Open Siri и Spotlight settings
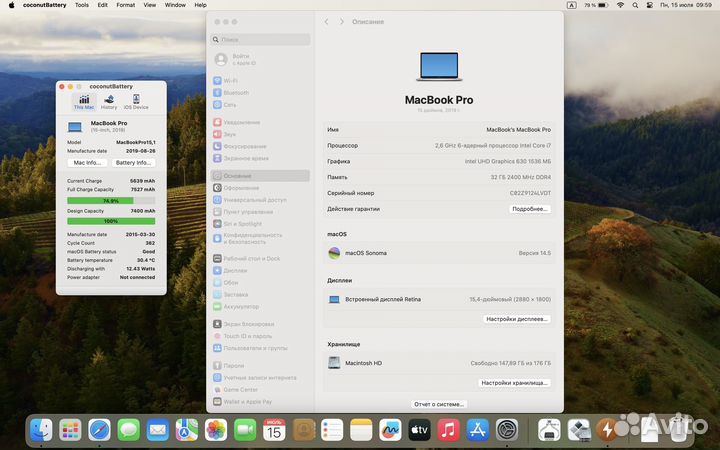This screenshot has width=720, height=450. click(260, 224)
